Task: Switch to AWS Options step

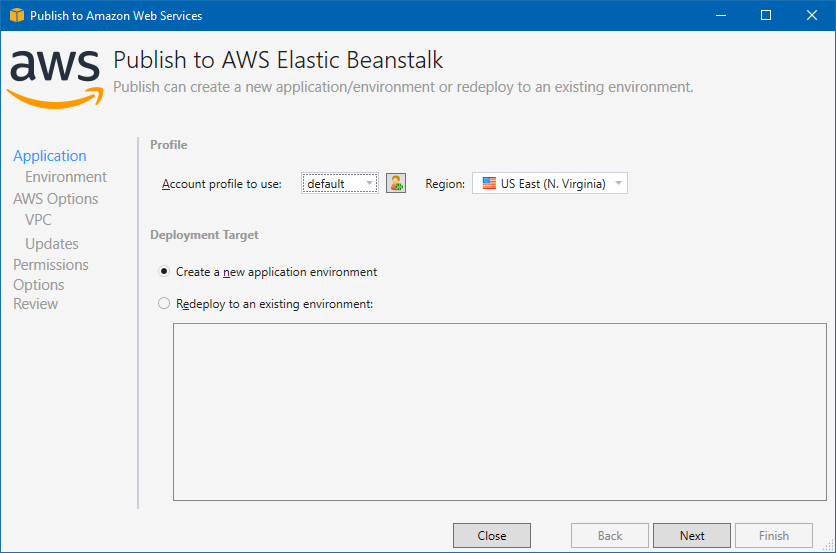Action: tap(55, 198)
